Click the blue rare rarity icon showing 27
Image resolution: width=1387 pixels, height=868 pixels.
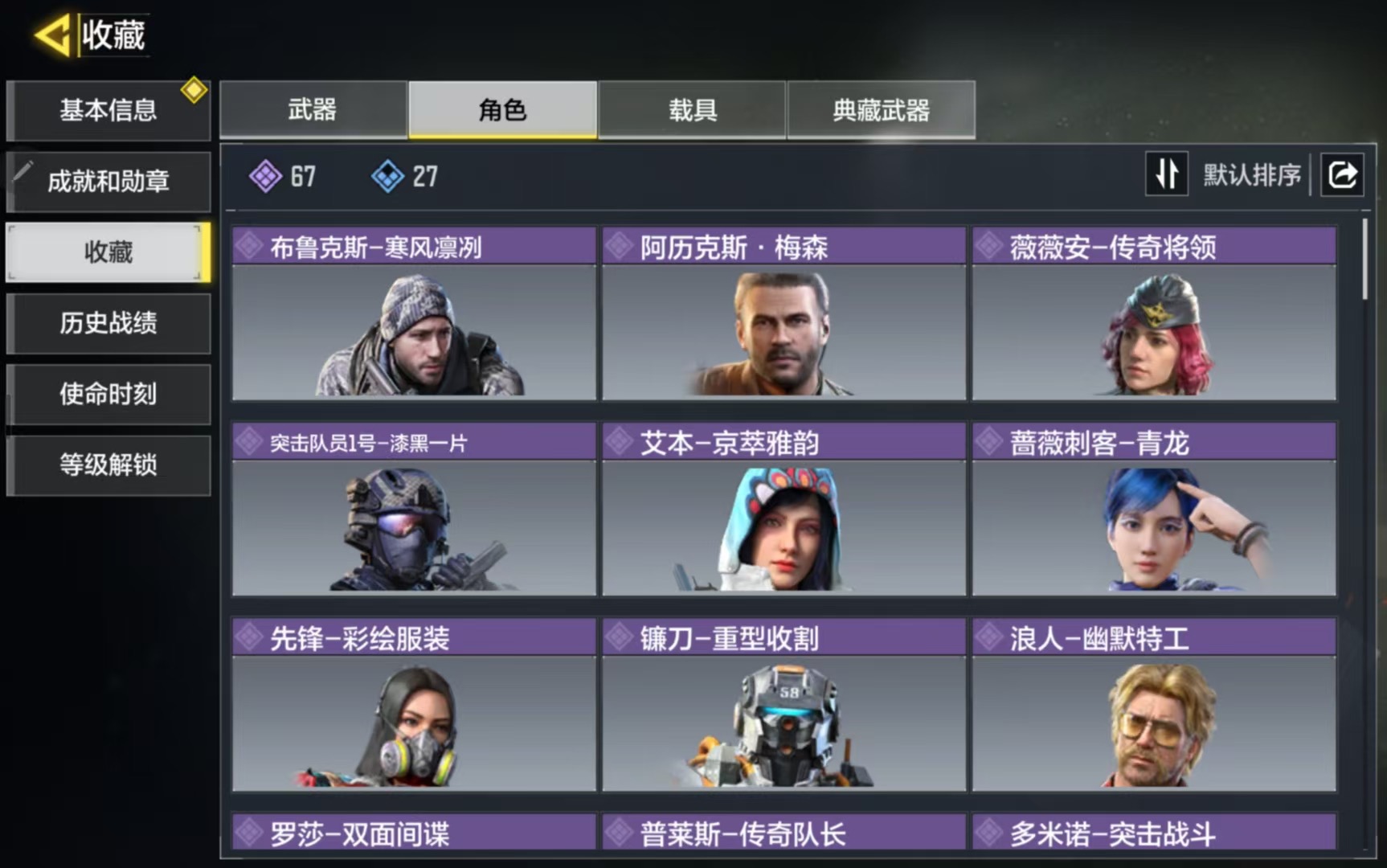pos(387,176)
